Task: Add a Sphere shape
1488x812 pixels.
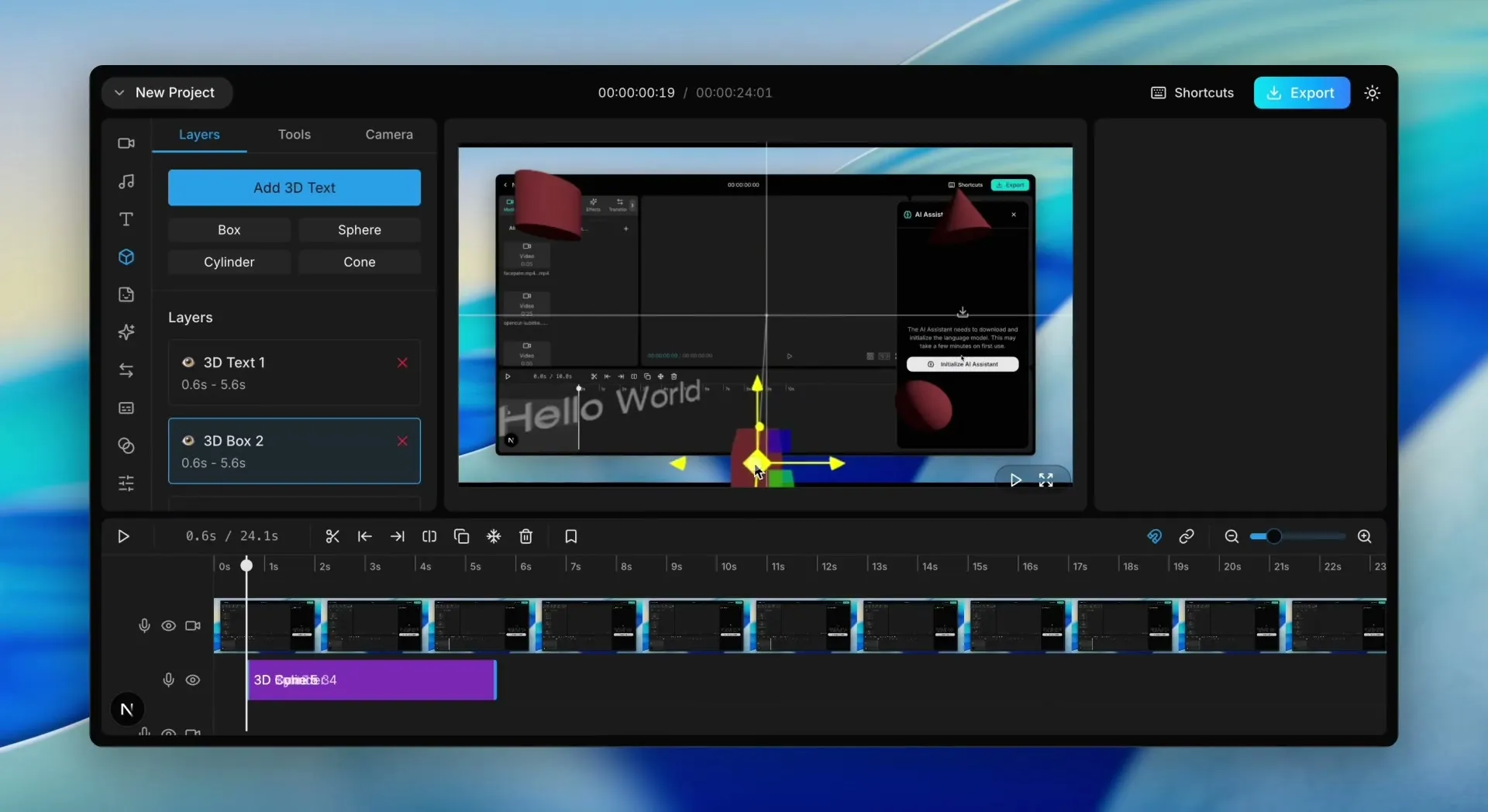Action: click(x=360, y=230)
